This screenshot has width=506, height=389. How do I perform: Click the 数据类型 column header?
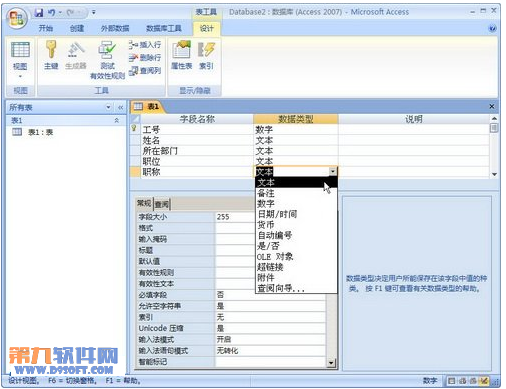click(x=296, y=119)
